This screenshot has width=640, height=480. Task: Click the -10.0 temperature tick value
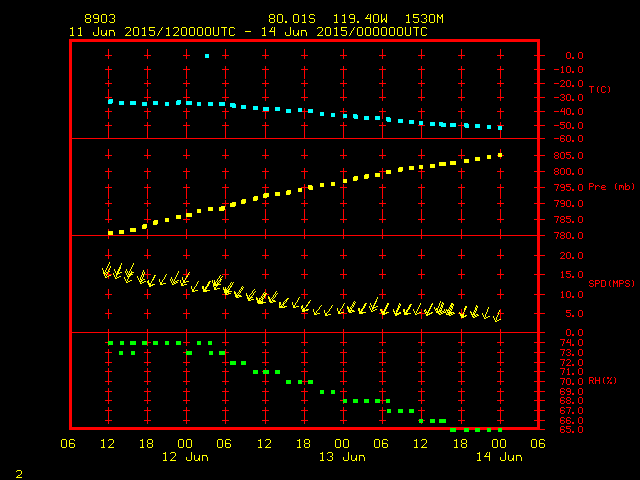pyautogui.click(x=569, y=70)
